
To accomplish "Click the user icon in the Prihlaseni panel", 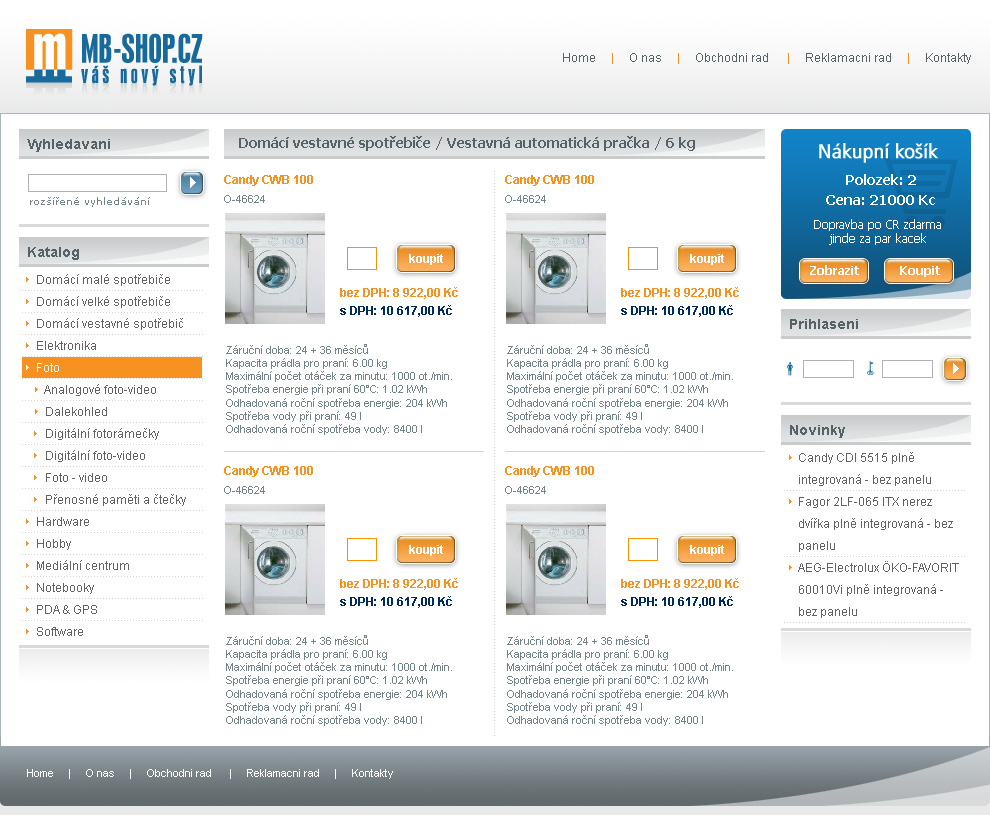I will pyautogui.click(x=790, y=369).
